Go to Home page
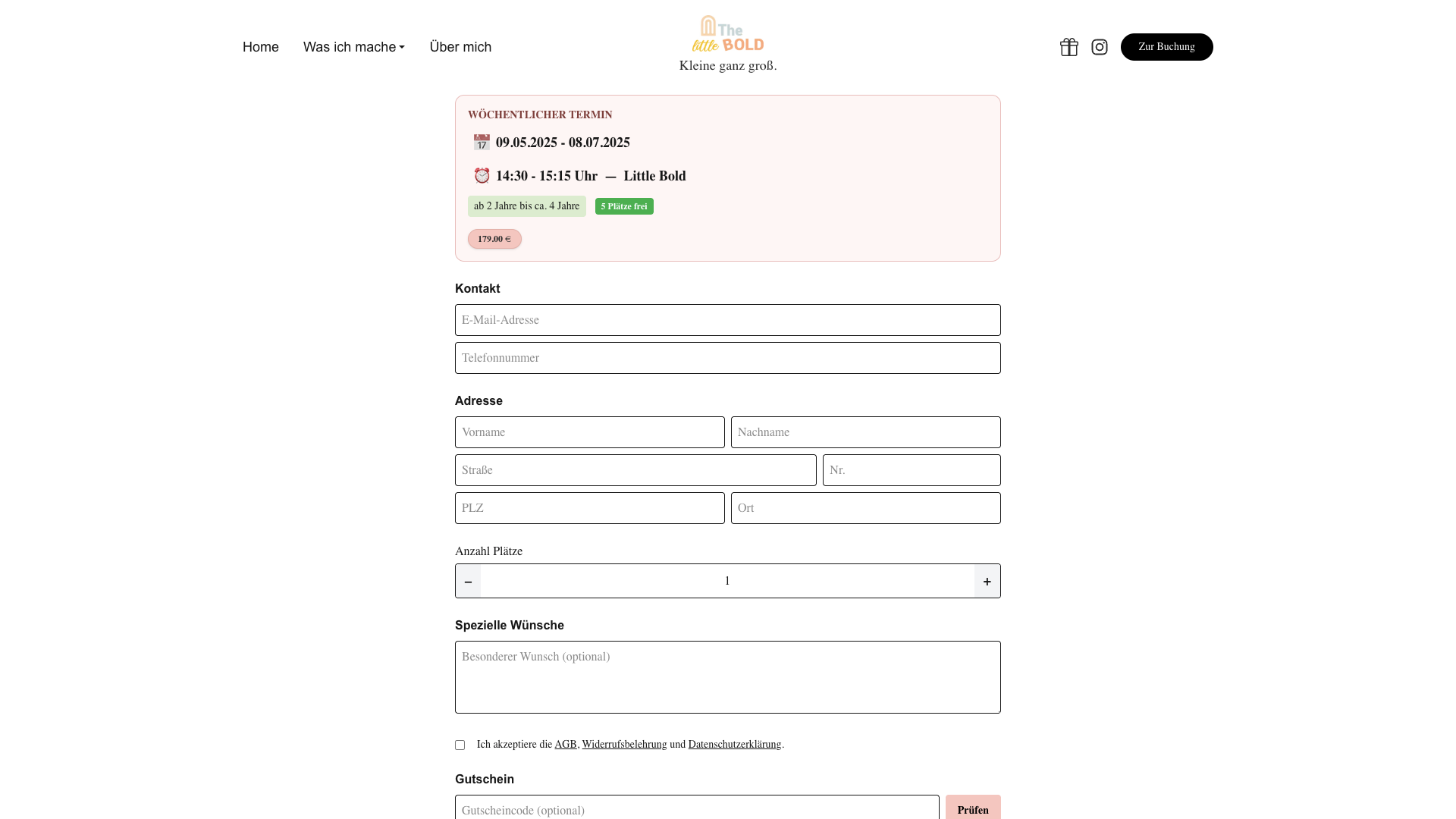 (x=261, y=47)
